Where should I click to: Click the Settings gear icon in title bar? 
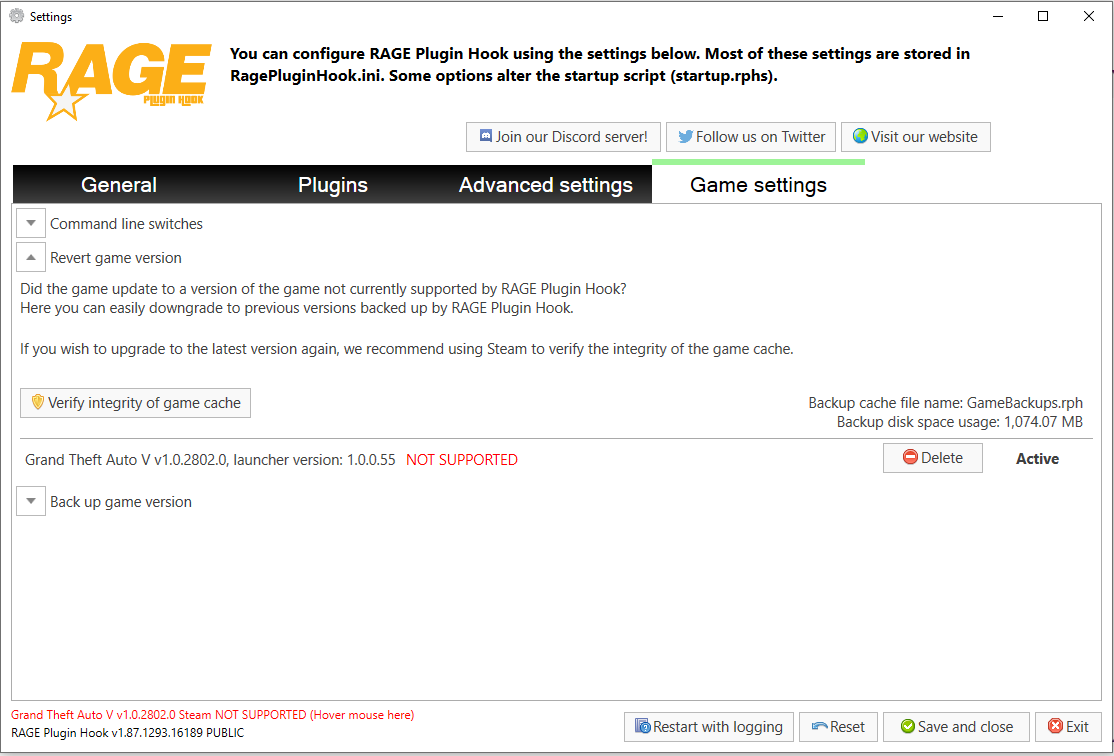click(16, 16)
